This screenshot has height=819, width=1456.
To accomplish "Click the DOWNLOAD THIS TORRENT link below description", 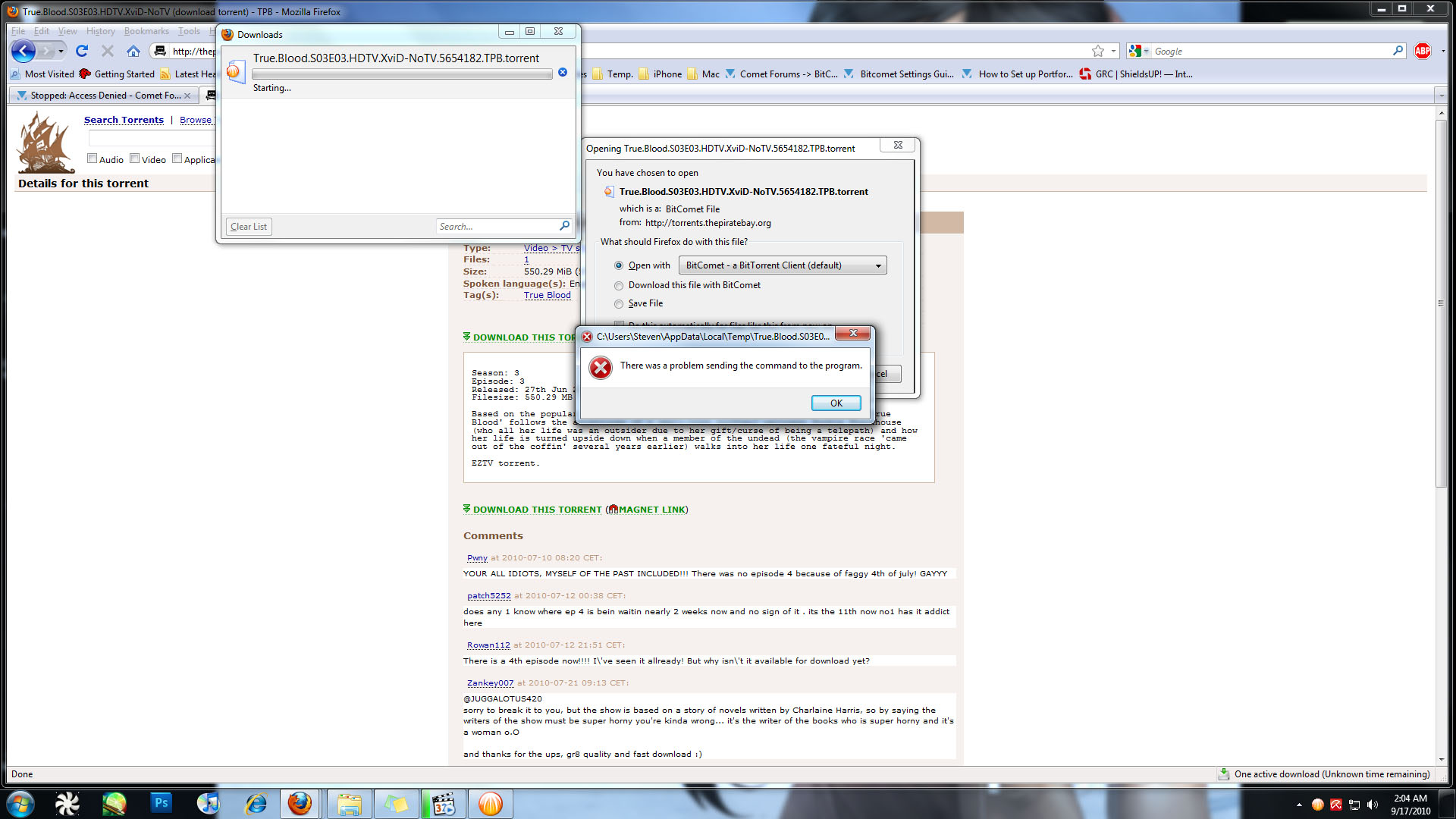I will [537, 510].
